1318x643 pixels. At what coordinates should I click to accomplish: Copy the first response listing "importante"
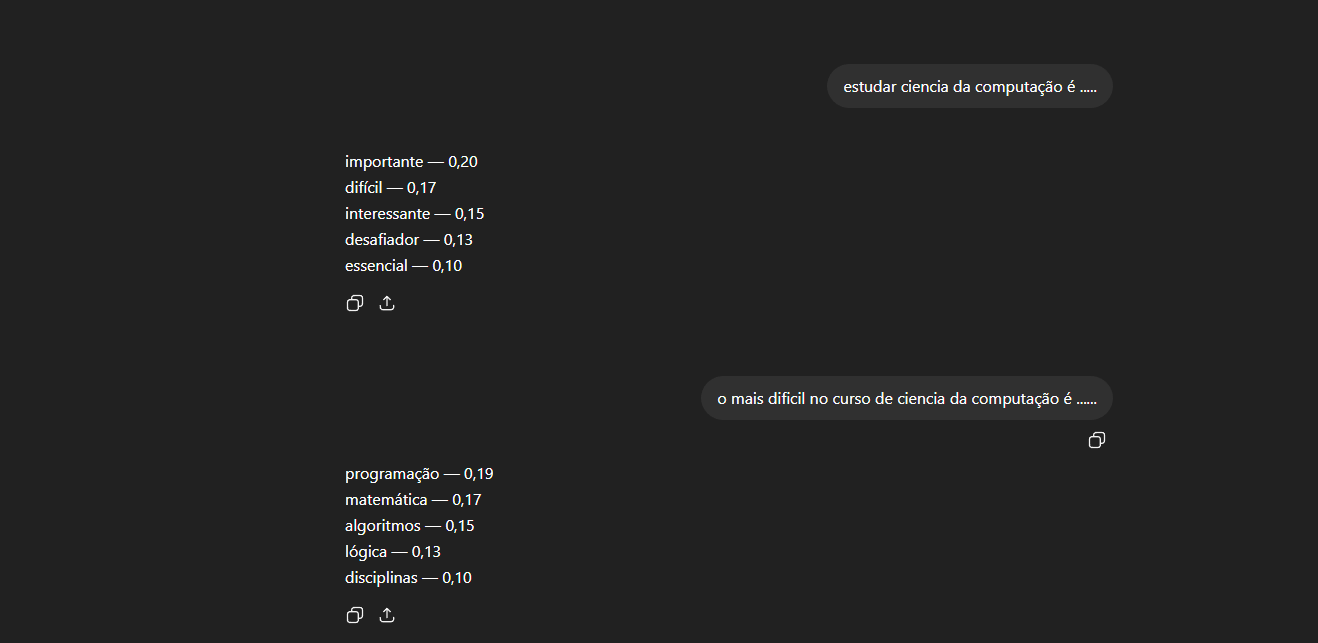click(x=354, y=303)
